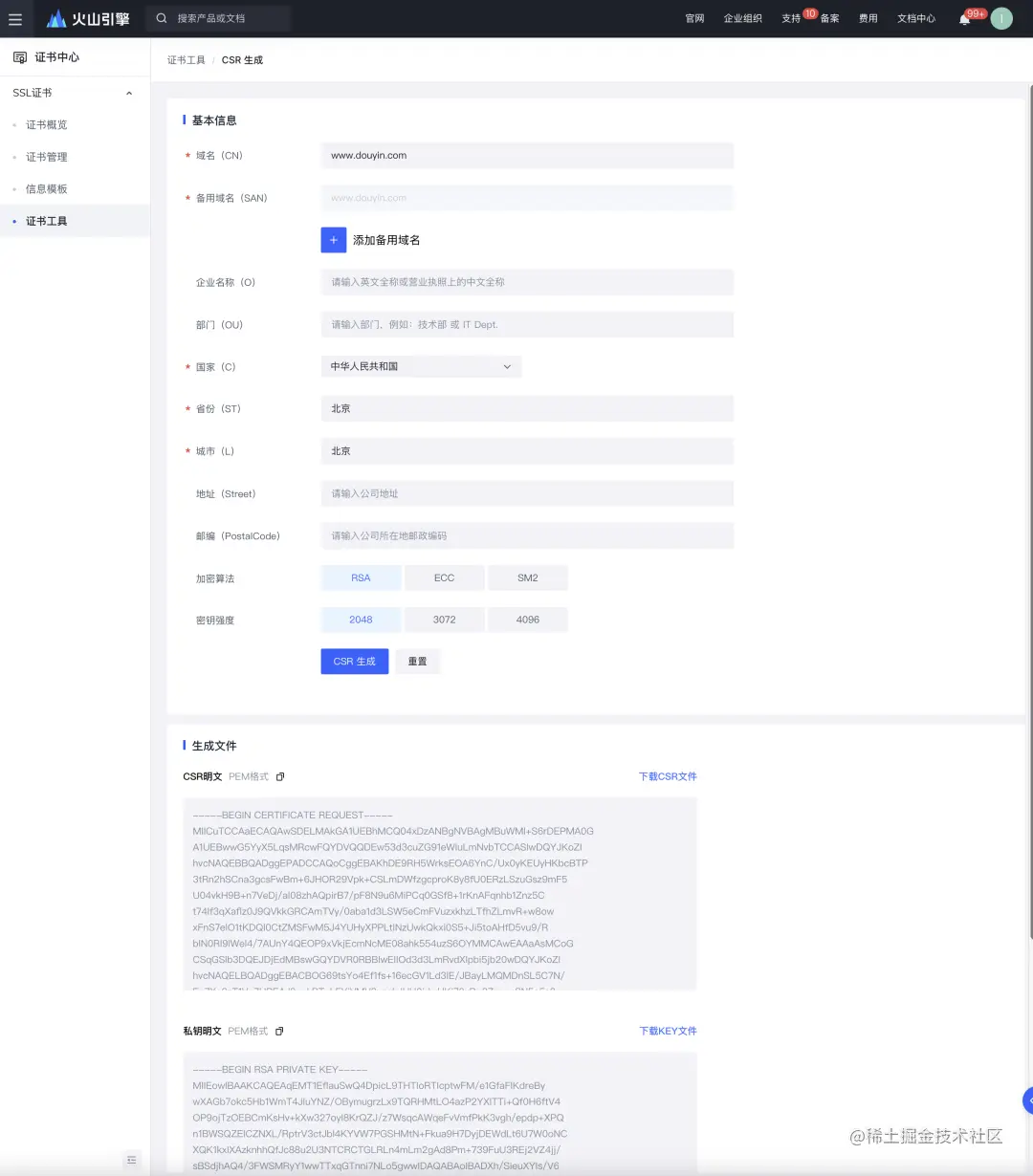Open 费用 in top navigation
This screenshot has width=1033, height=1176.
868,19
